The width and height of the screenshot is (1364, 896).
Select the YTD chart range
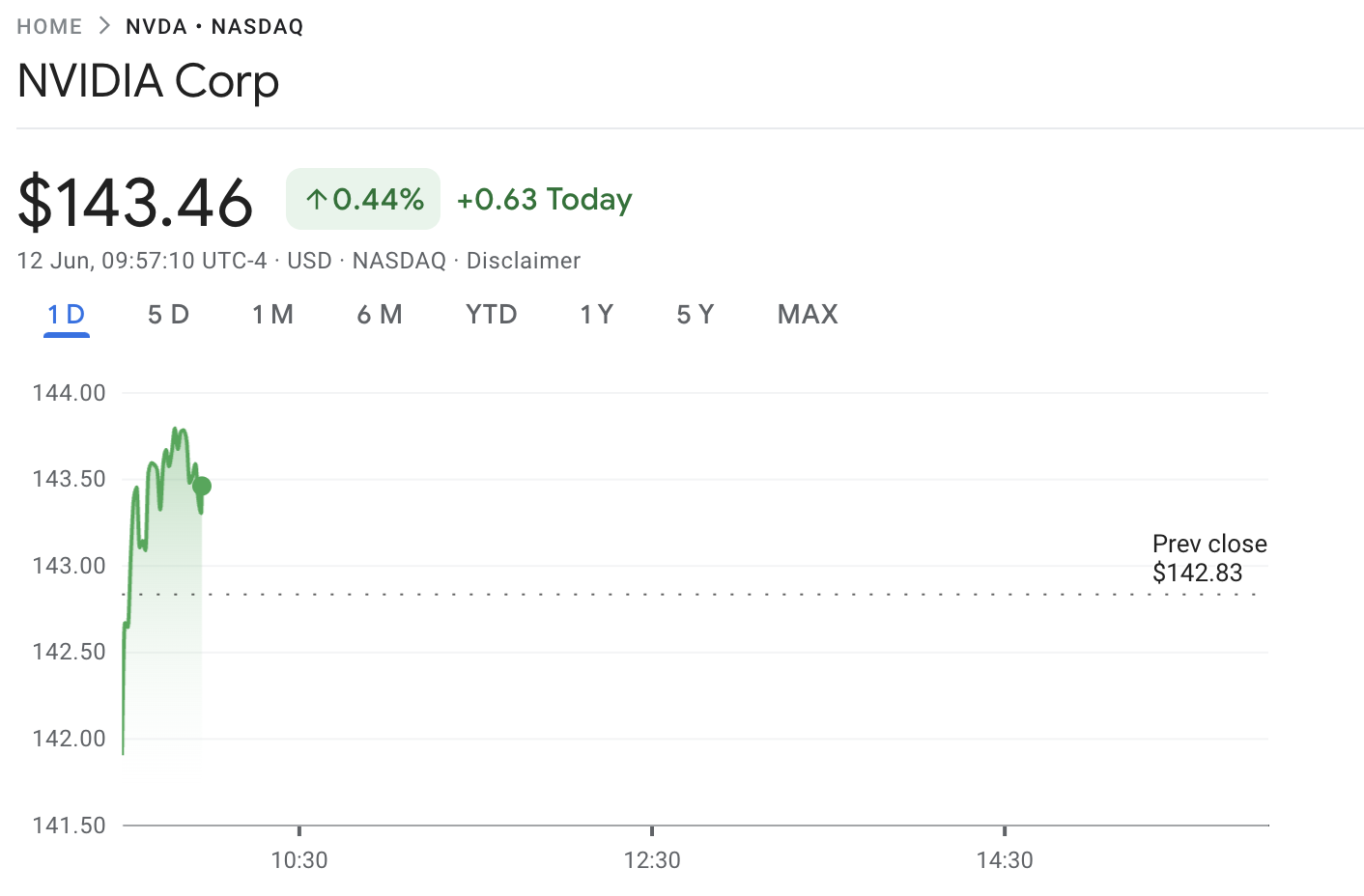pos(491,315)
